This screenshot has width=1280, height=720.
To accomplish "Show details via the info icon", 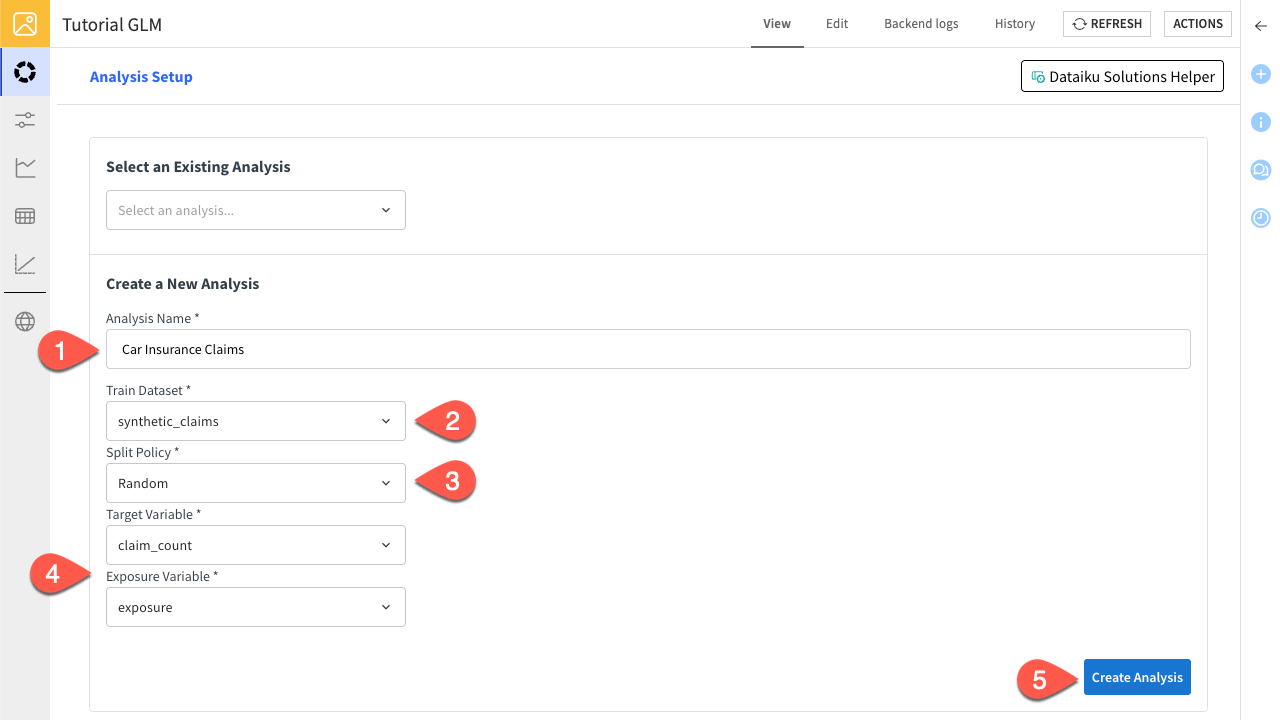I will [x=1261, y=122].
